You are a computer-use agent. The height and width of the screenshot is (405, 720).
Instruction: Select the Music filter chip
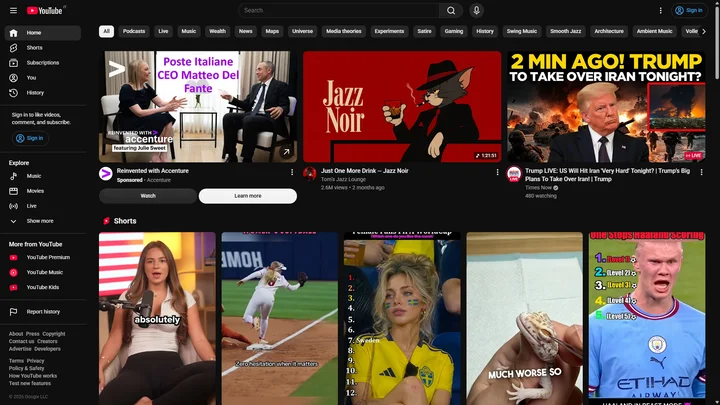[x=188, y=31]
